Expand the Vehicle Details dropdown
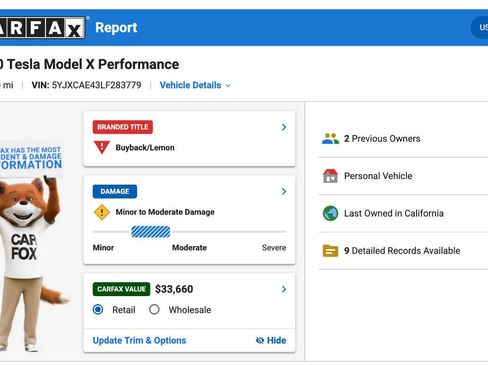488x366 pixels. tap(195, 85)
